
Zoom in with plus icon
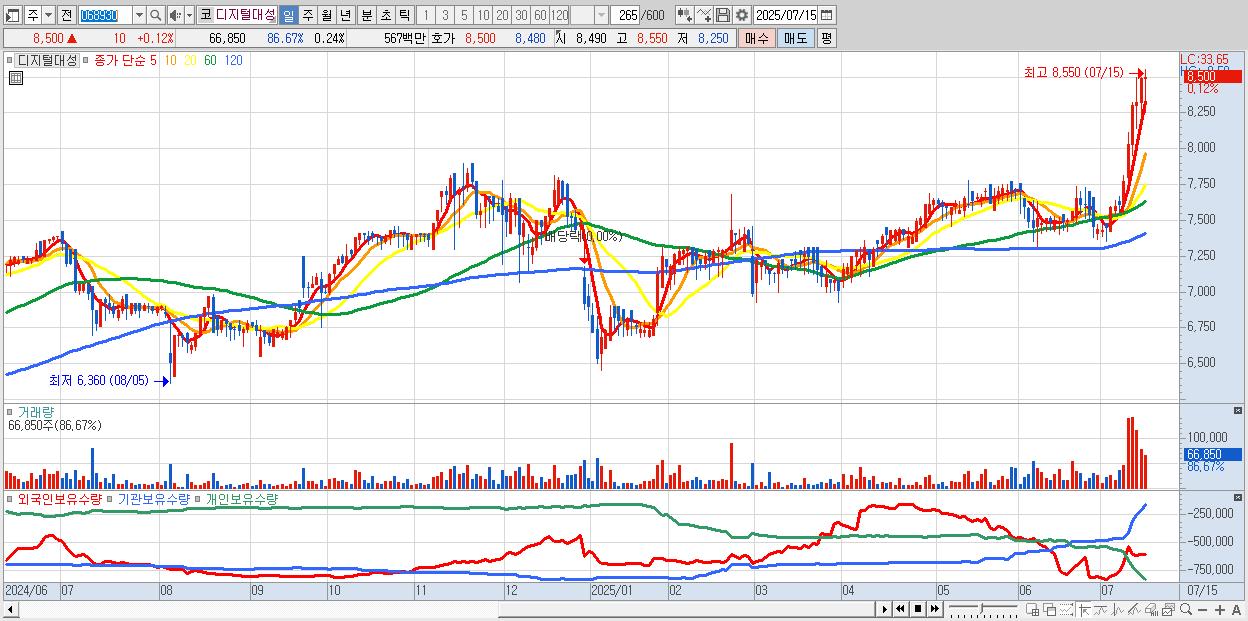[1220, 610]
